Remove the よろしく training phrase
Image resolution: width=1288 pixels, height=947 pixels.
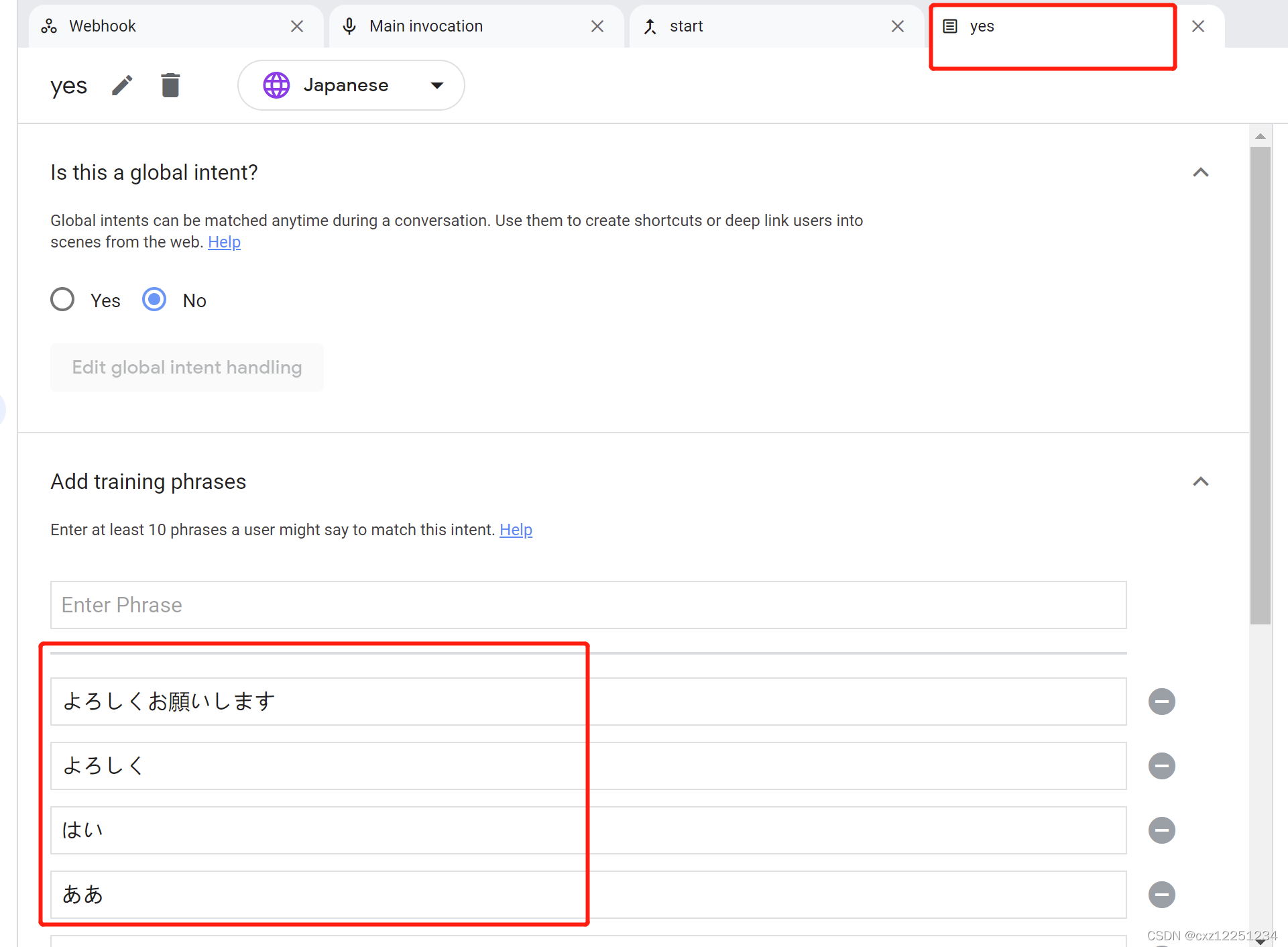click(1161, 766)
